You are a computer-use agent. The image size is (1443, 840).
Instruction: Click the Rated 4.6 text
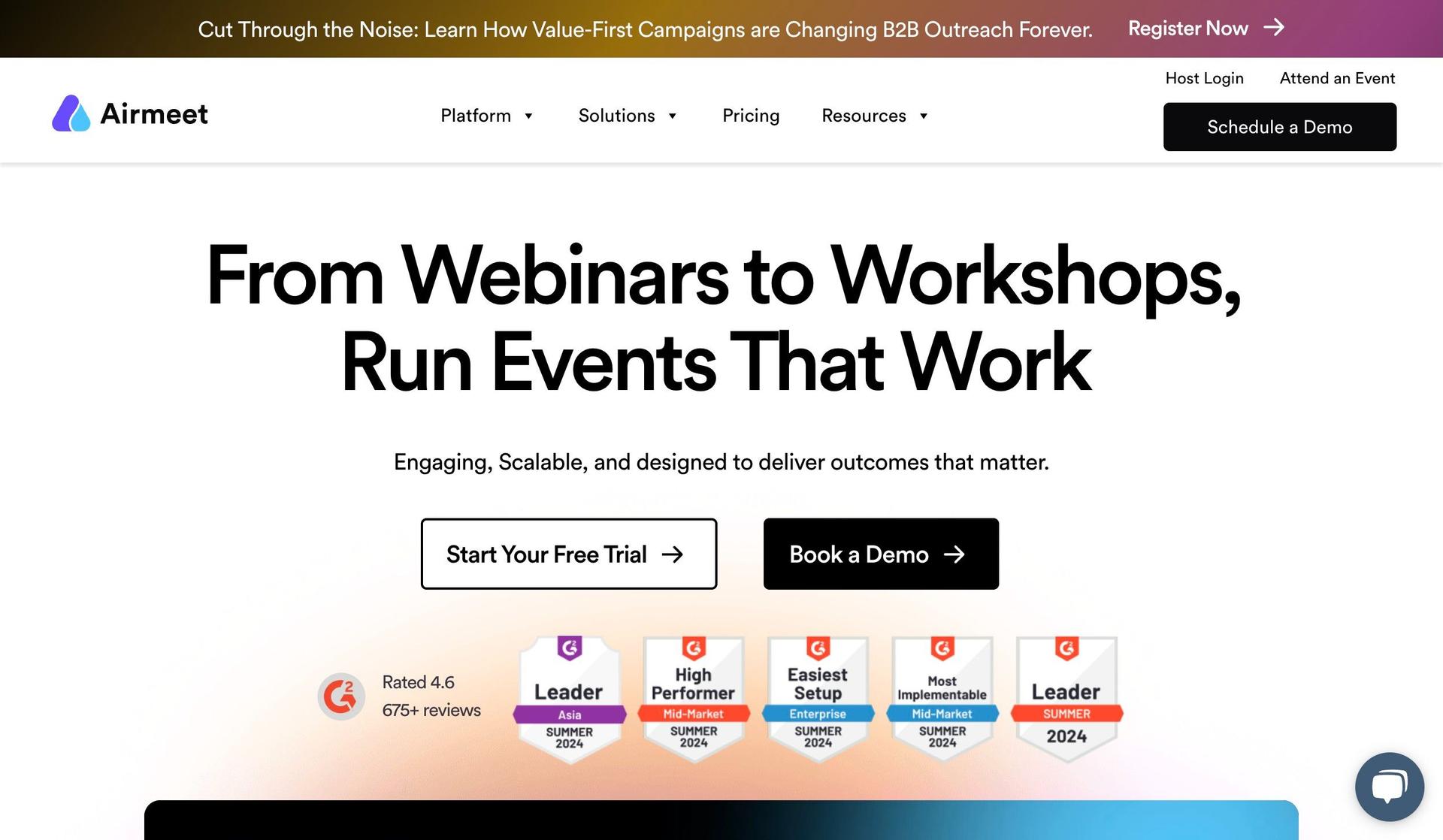[418, 682]
